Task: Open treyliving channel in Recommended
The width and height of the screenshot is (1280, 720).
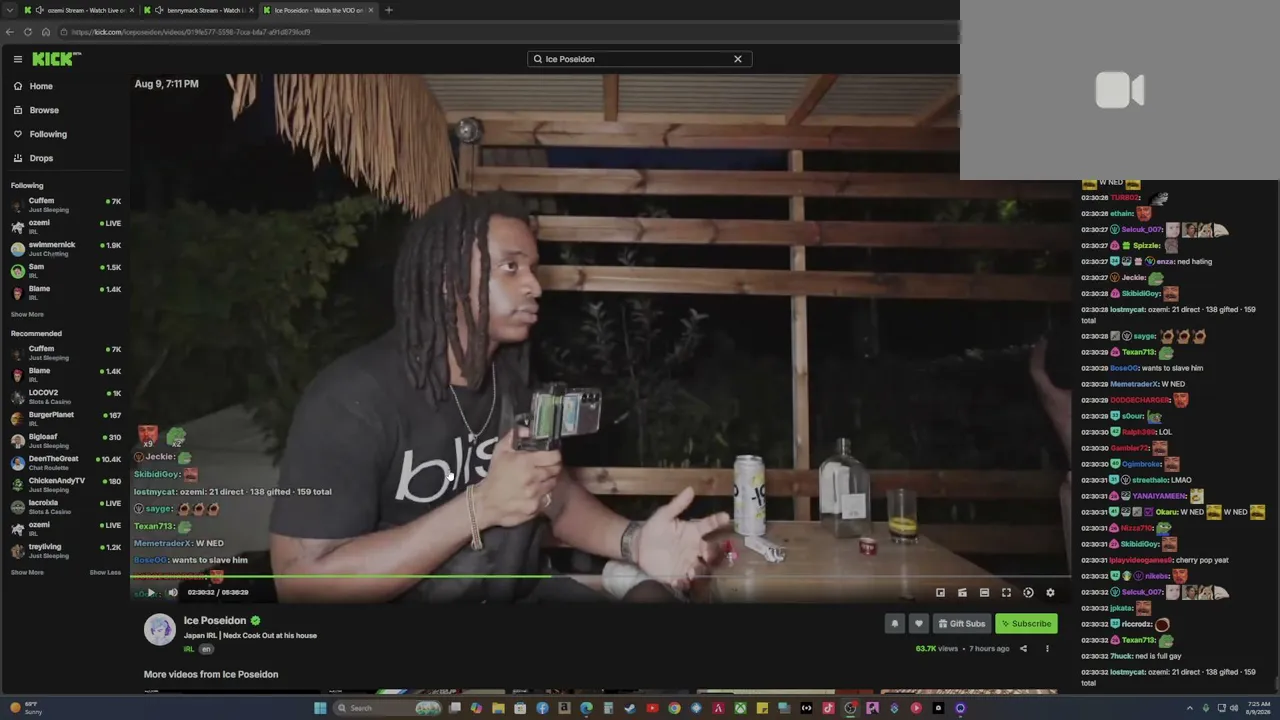Action: coord(66,551)
